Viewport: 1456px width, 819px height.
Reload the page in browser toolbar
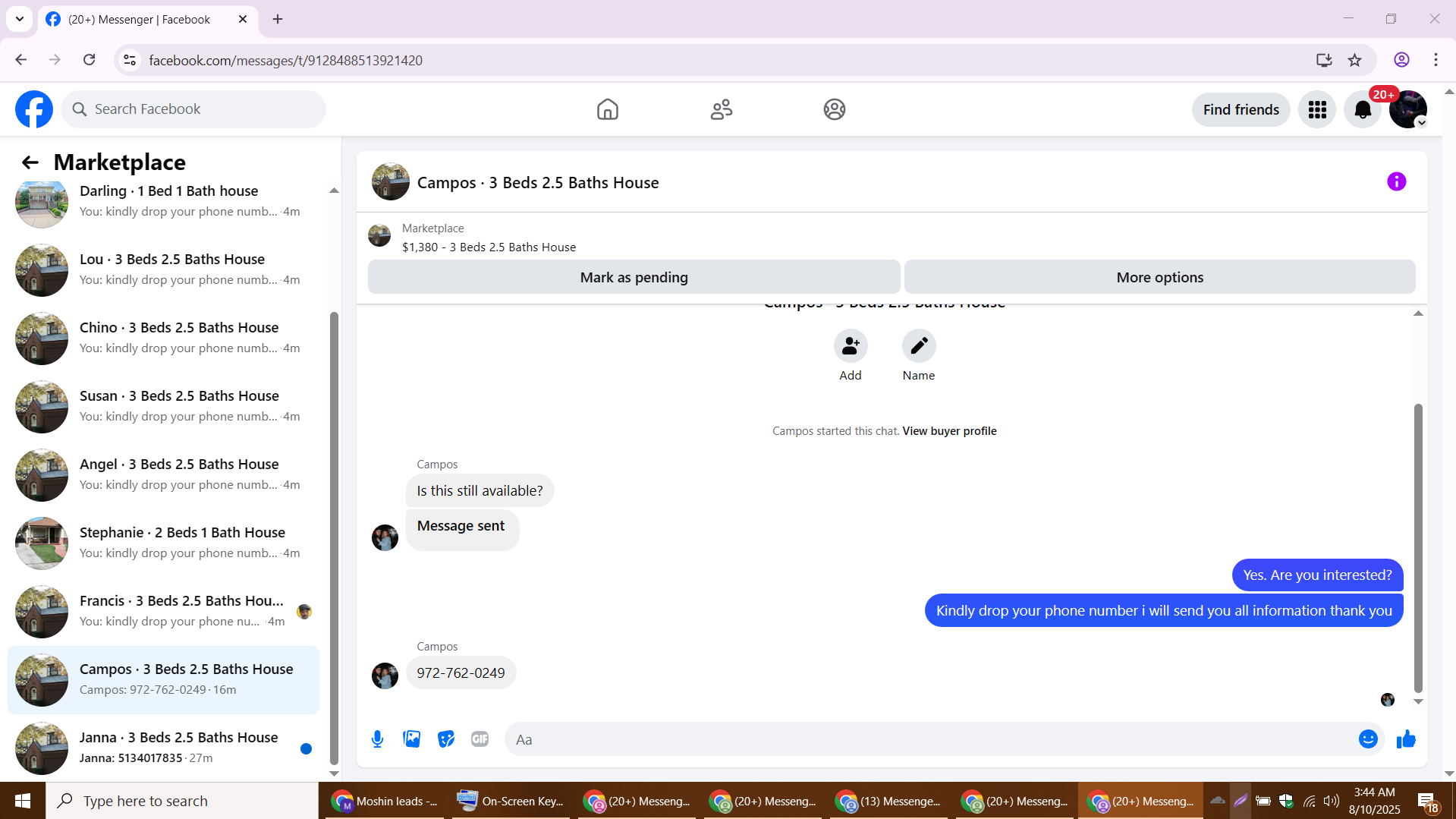89,60
